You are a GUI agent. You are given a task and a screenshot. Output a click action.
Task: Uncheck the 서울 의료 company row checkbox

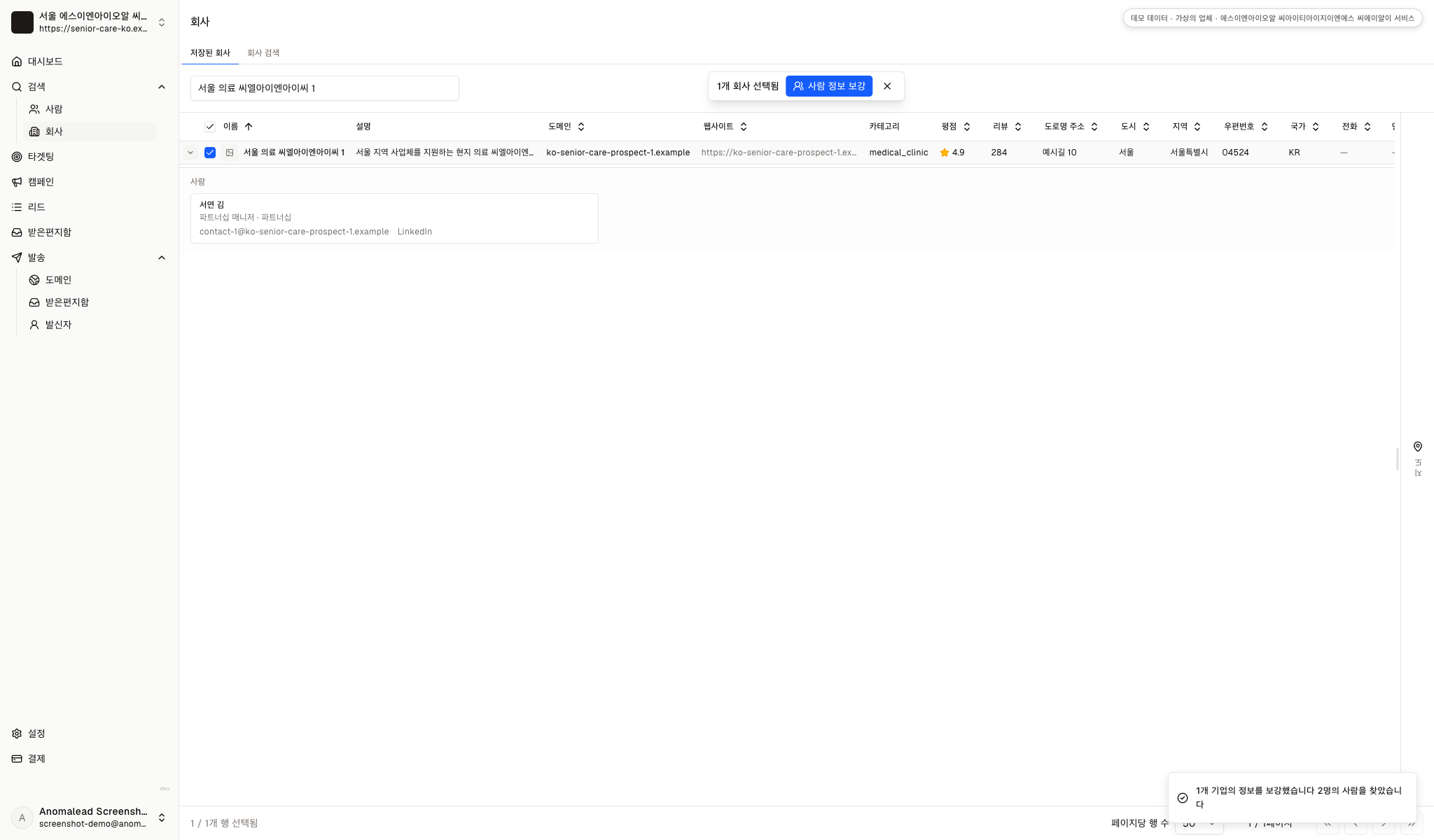(x=210, y=153)
